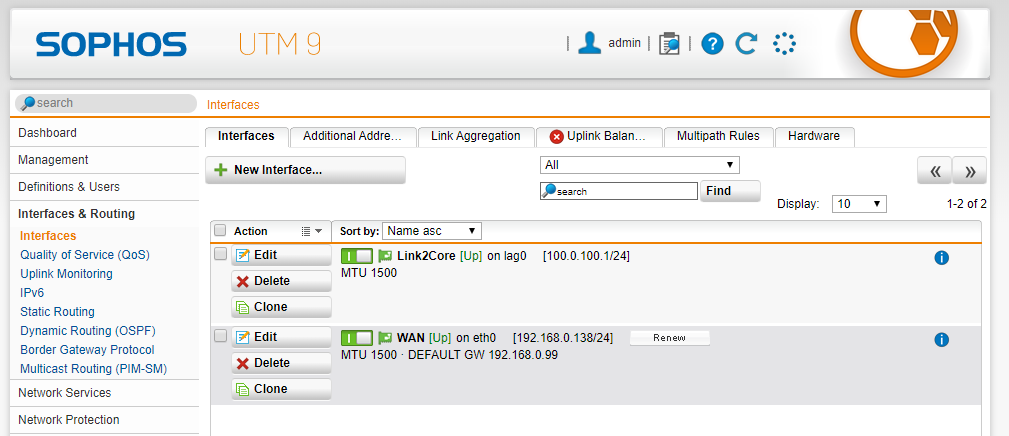1009x436 pixels.
Task: Open the Display count dropdown
Action: pos(859,204)
